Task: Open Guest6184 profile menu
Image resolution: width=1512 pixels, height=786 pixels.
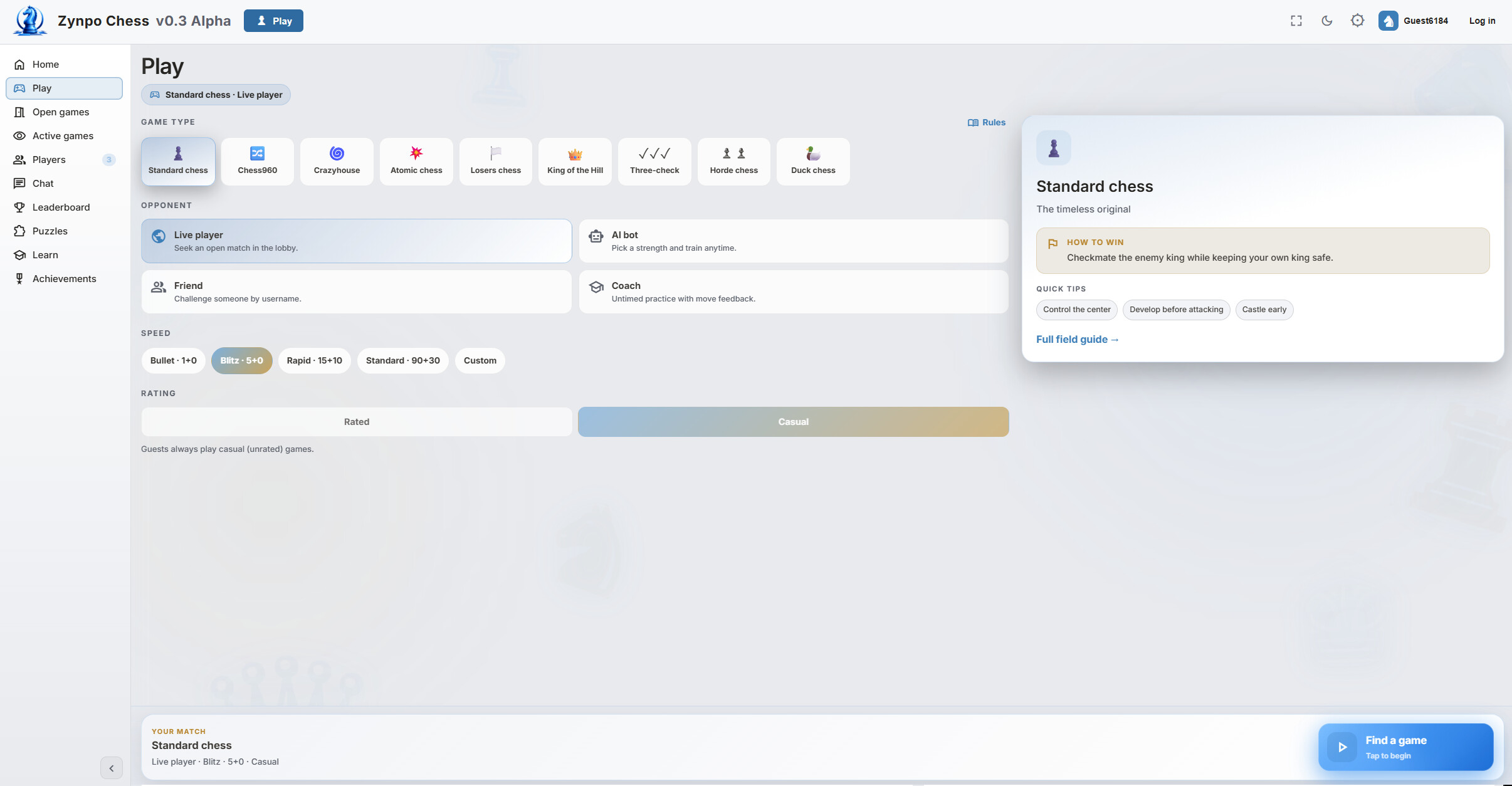Action: [x=1414, y=21]
